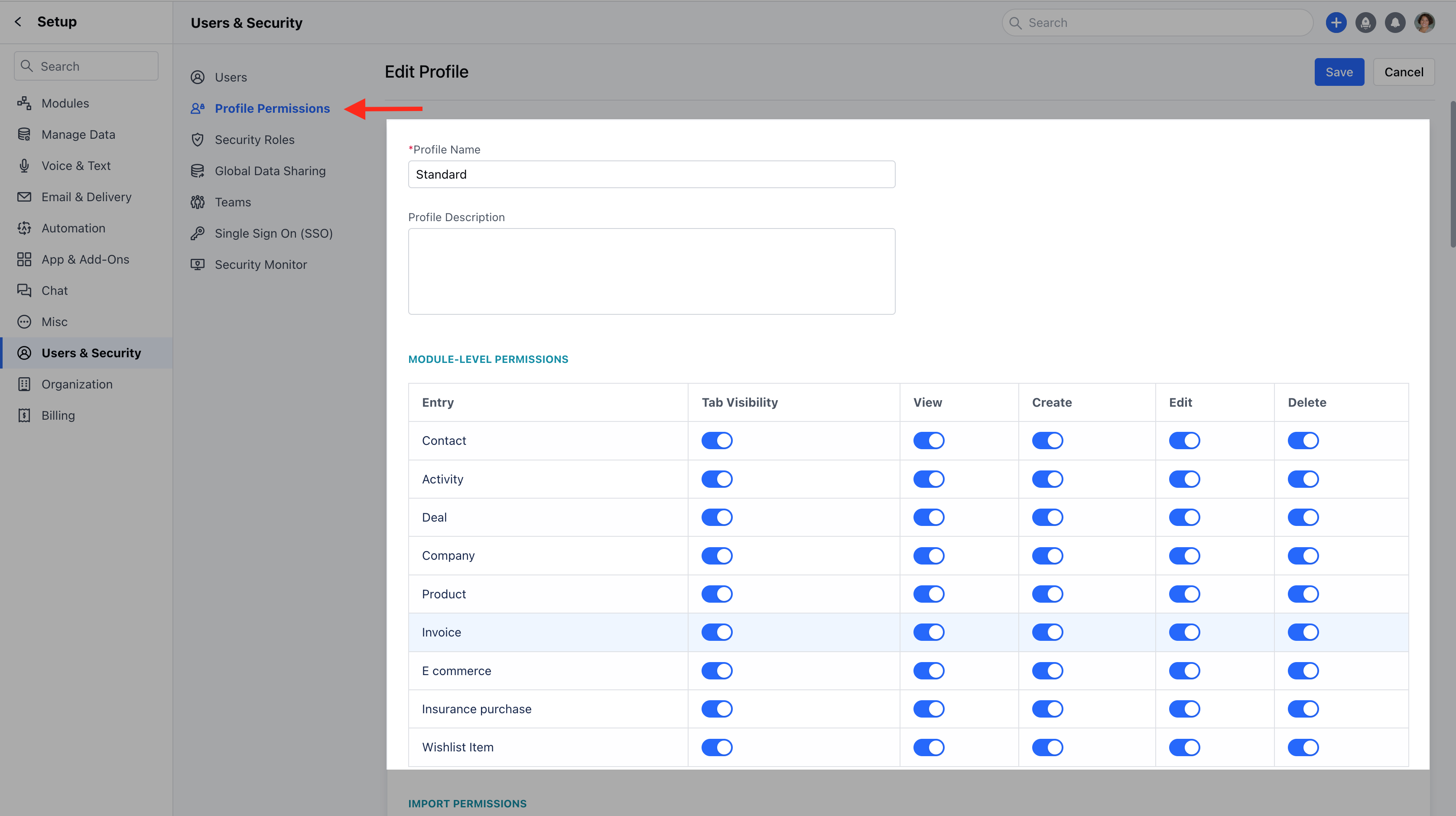Click your profile avatar picture

click(x=1425, y=22)
